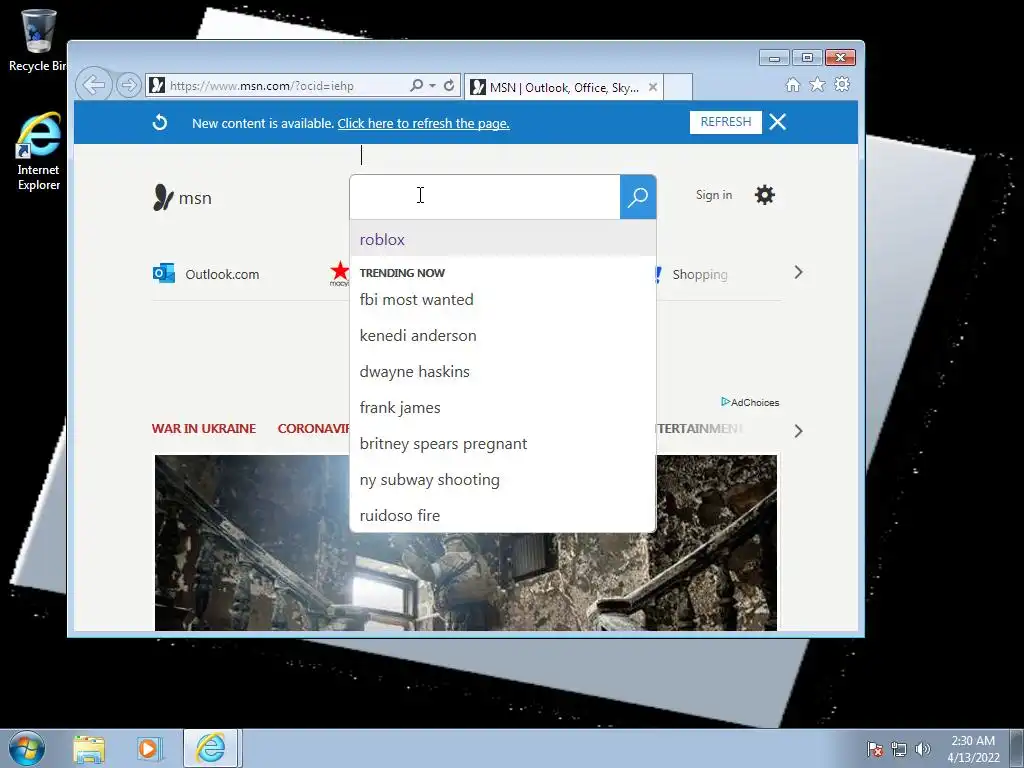Open a new blank tab
The image size is (1024, 768).
[678, 88]
